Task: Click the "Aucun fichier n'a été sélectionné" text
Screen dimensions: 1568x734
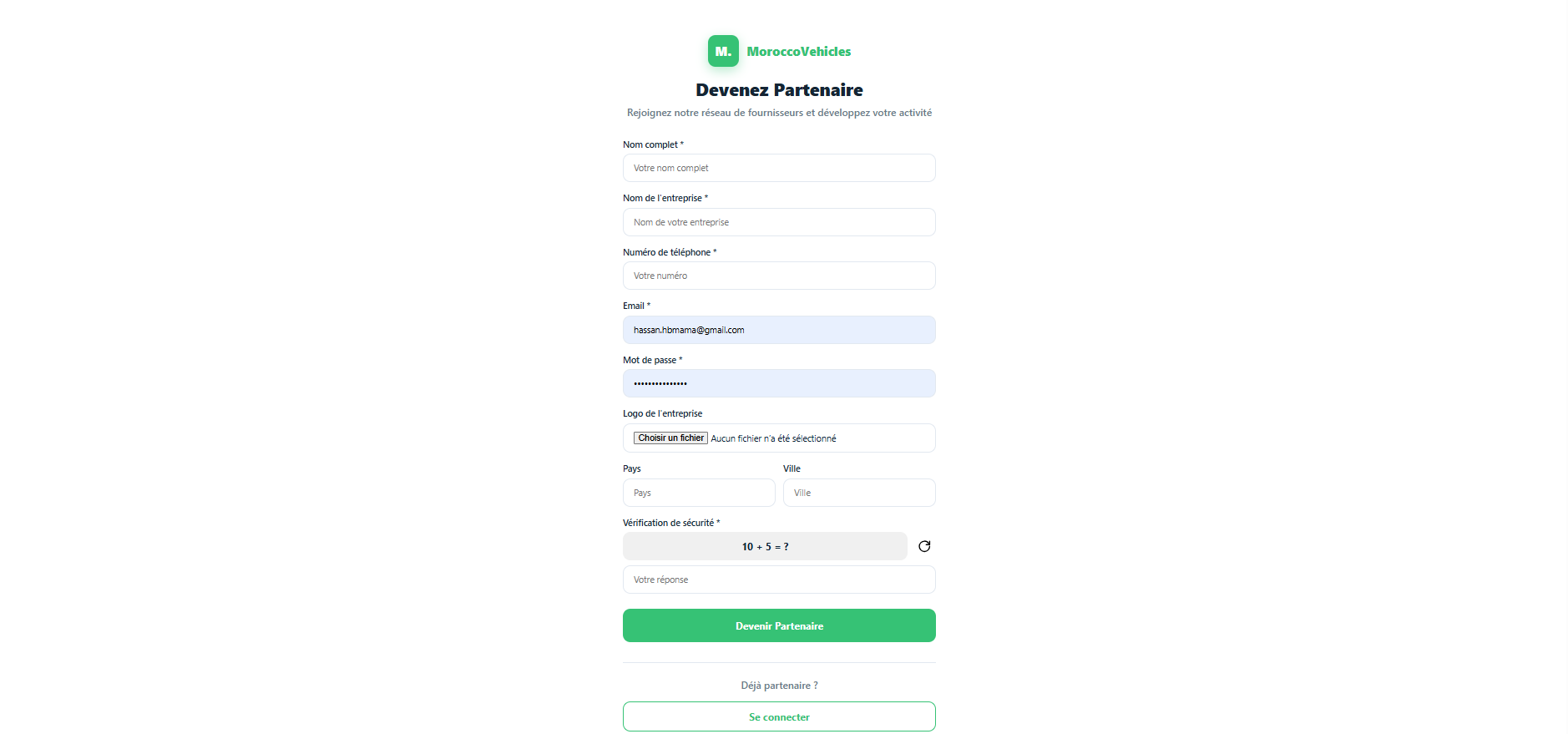Action: 773,438
